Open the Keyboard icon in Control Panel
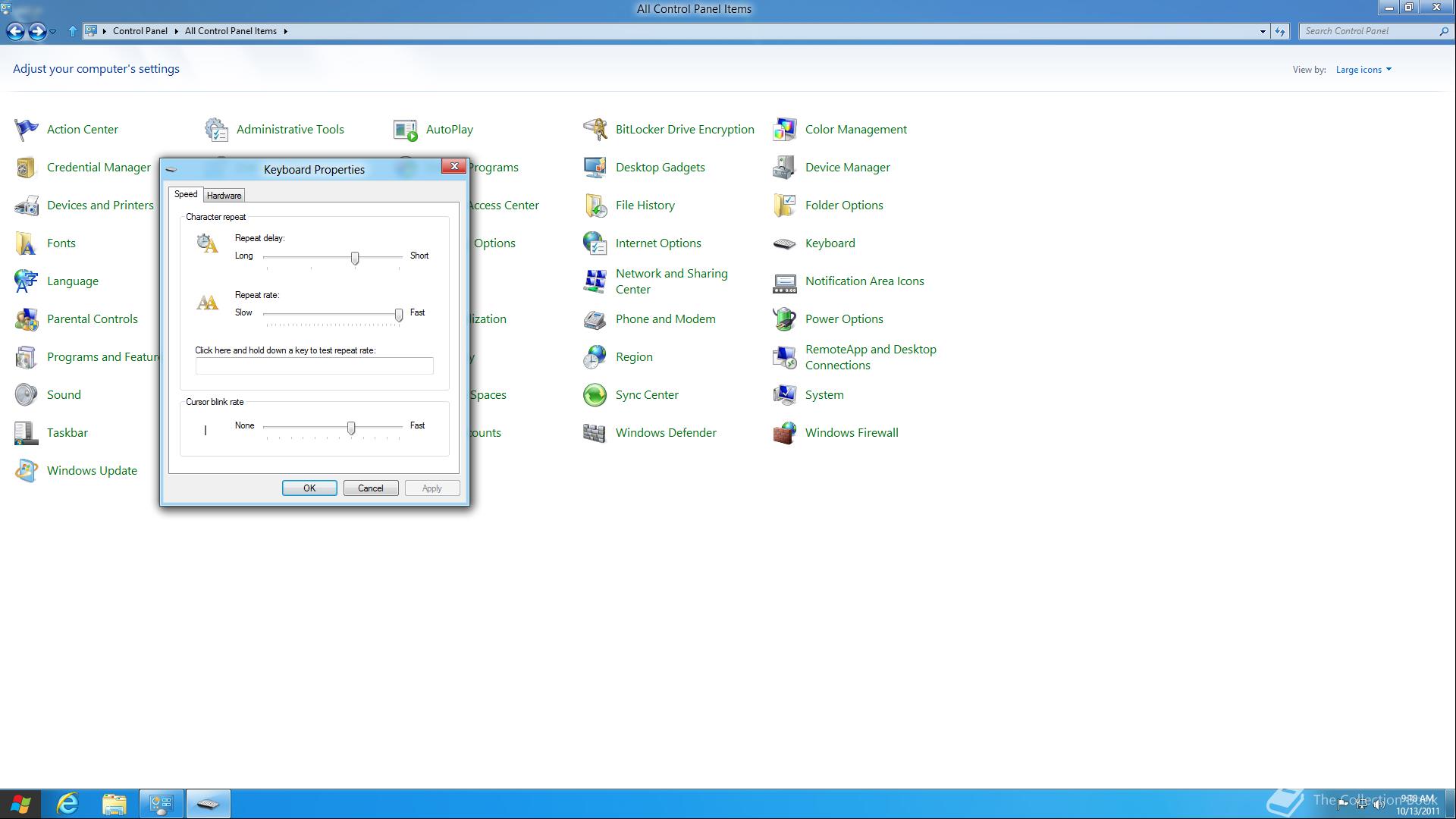The height and width of the screenshot is (819, 1456). [785, 243]
